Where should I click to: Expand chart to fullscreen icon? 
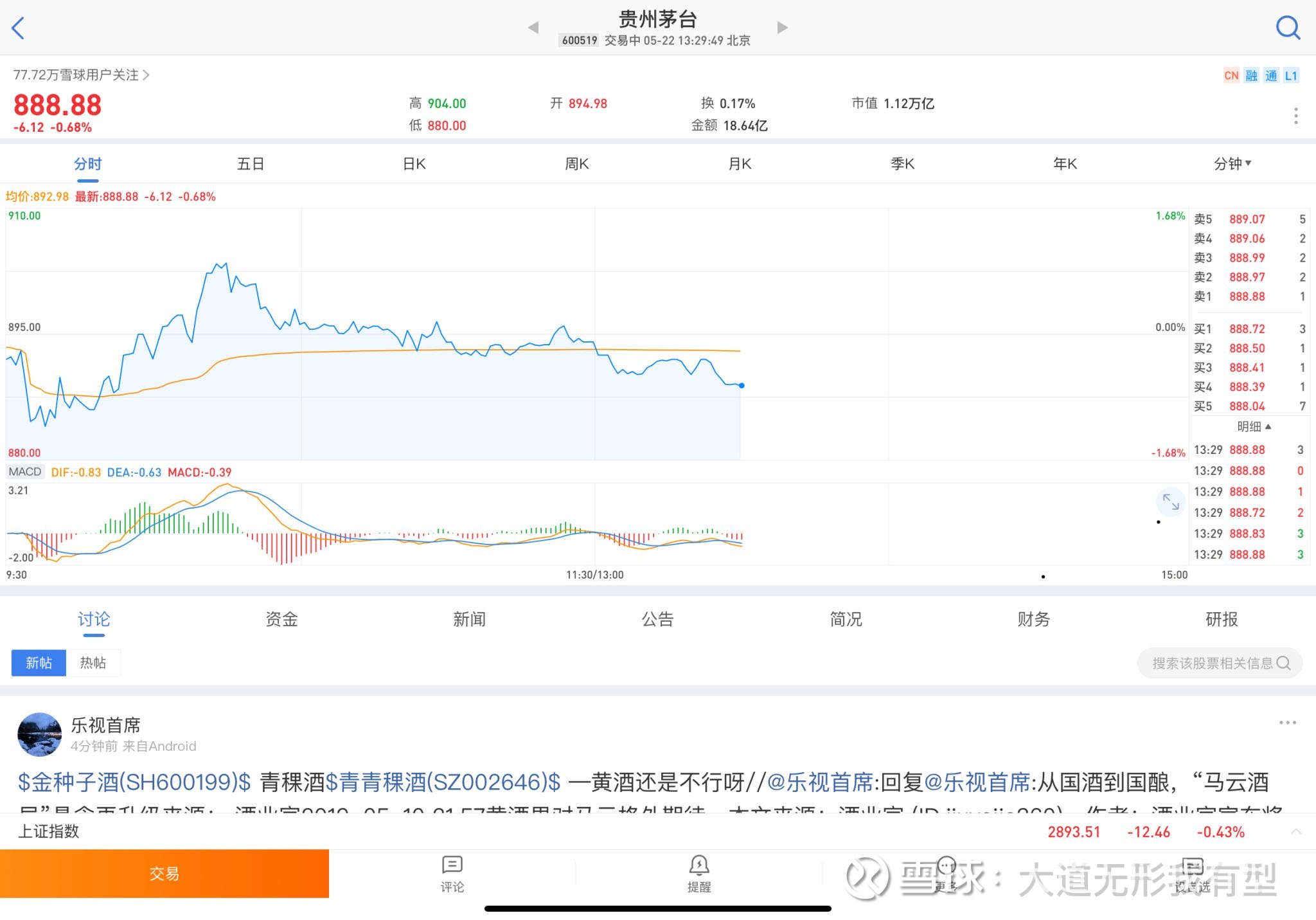click(1171, 502)
